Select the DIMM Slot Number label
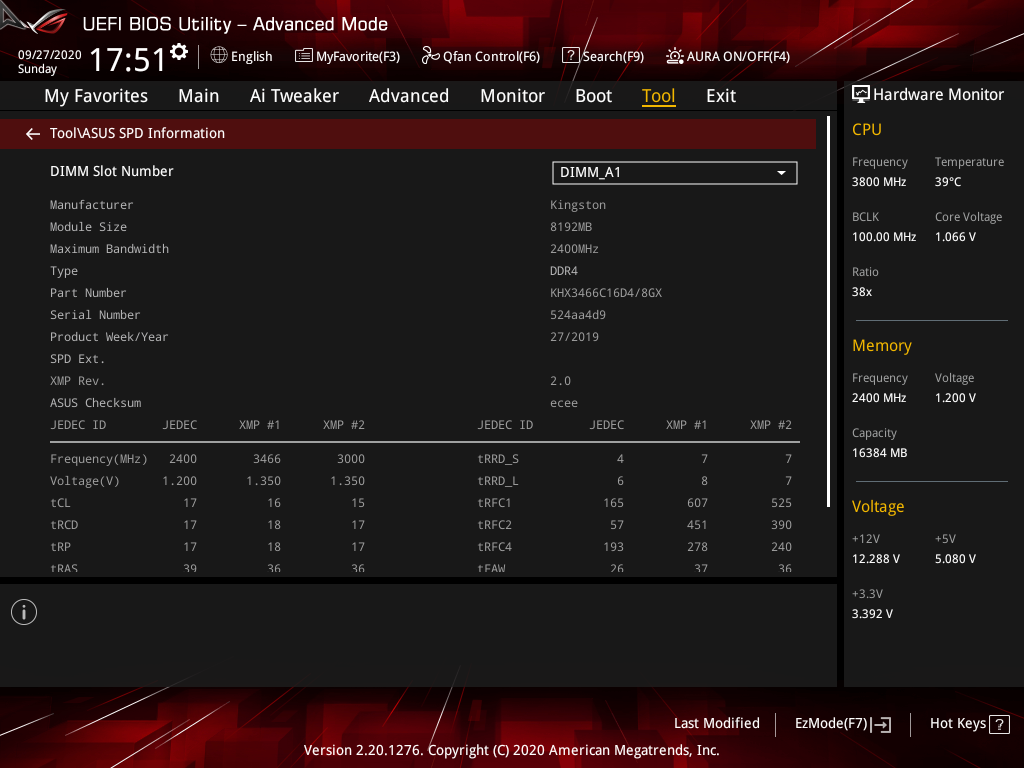 [x=112, y=171]
